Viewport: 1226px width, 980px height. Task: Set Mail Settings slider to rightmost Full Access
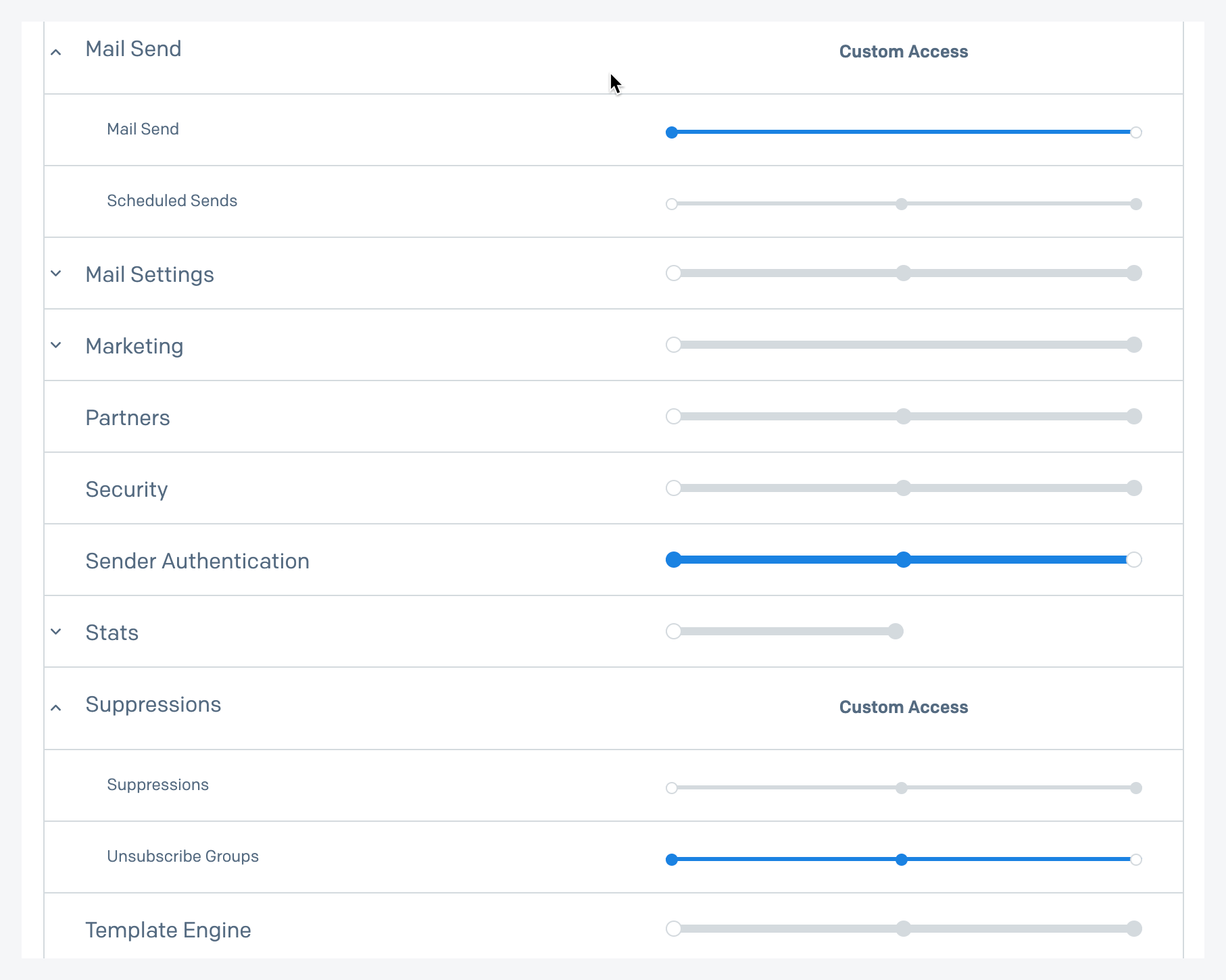click(1134, 273)
